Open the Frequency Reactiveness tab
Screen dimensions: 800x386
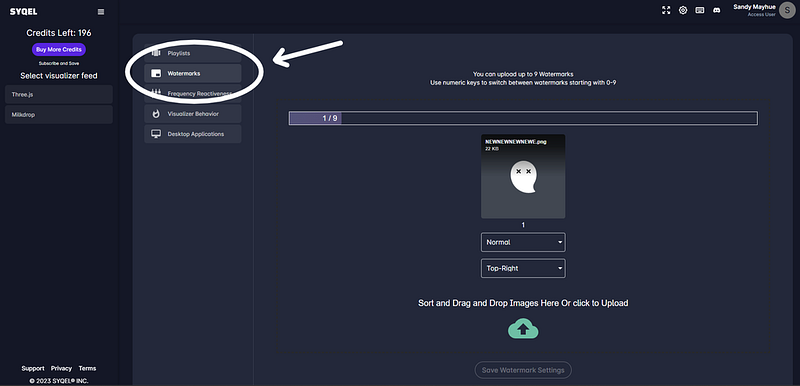(x=193, y=93)
